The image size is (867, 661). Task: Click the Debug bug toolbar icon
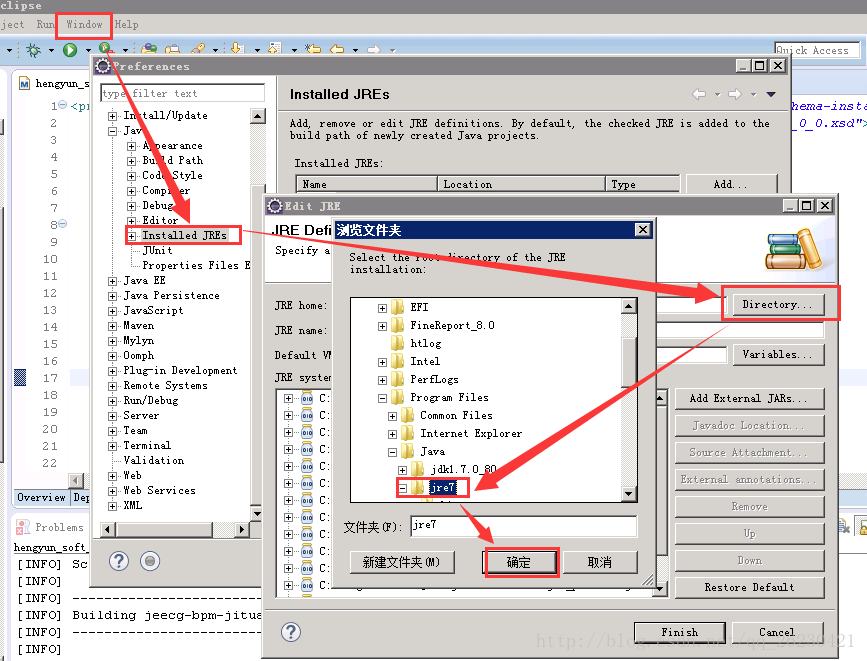point(34,49)
